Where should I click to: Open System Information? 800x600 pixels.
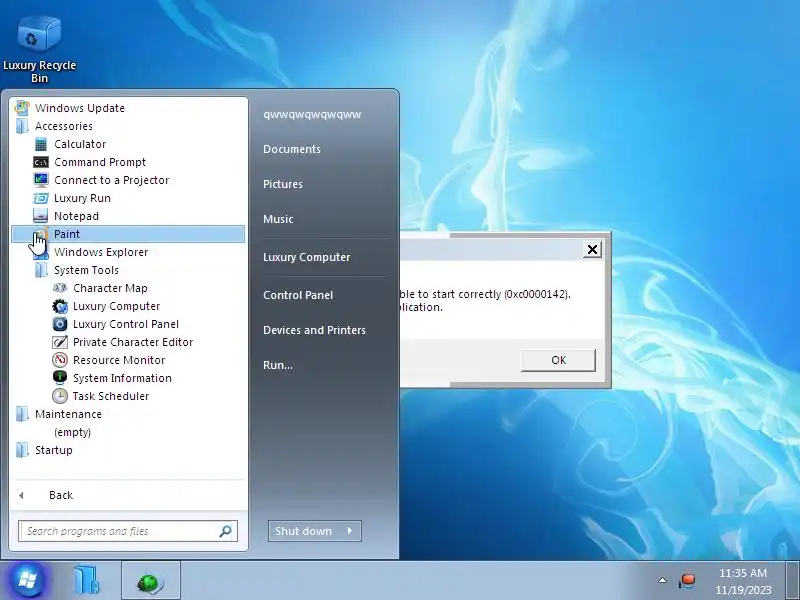point(122,378)
